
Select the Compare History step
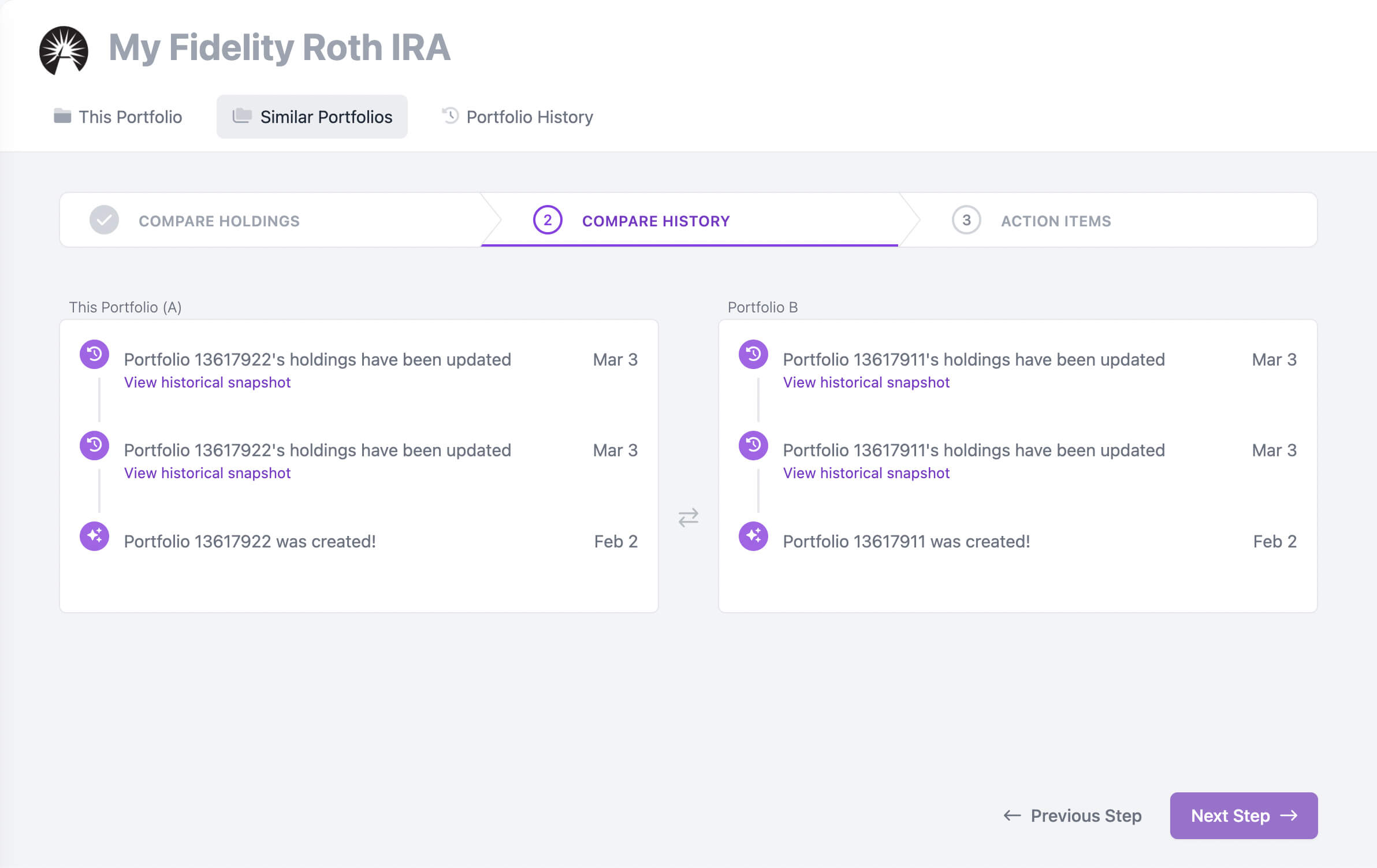[656, 221]
